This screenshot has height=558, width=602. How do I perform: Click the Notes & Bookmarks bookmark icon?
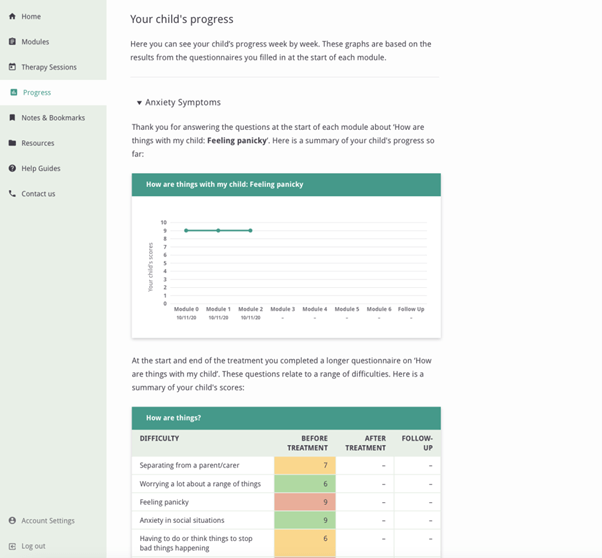(12, 118)
